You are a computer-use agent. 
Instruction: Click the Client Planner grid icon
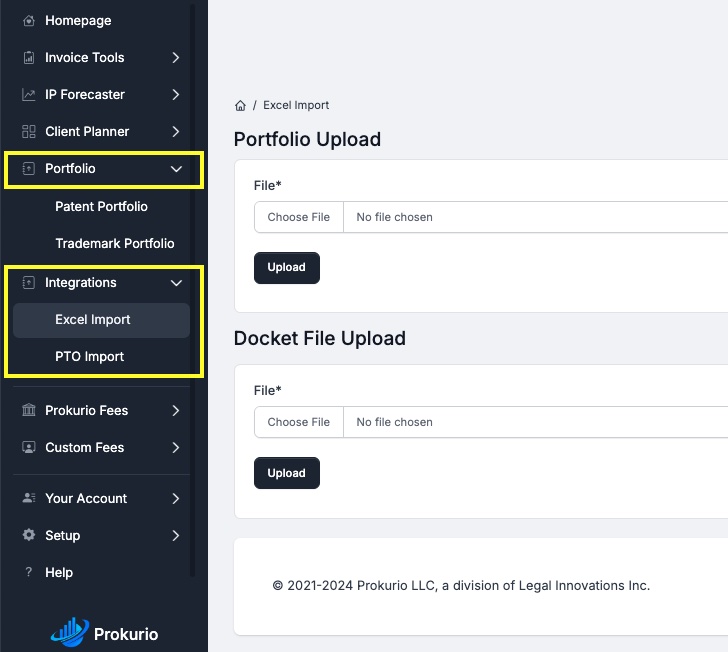click(x=29, y=131)
